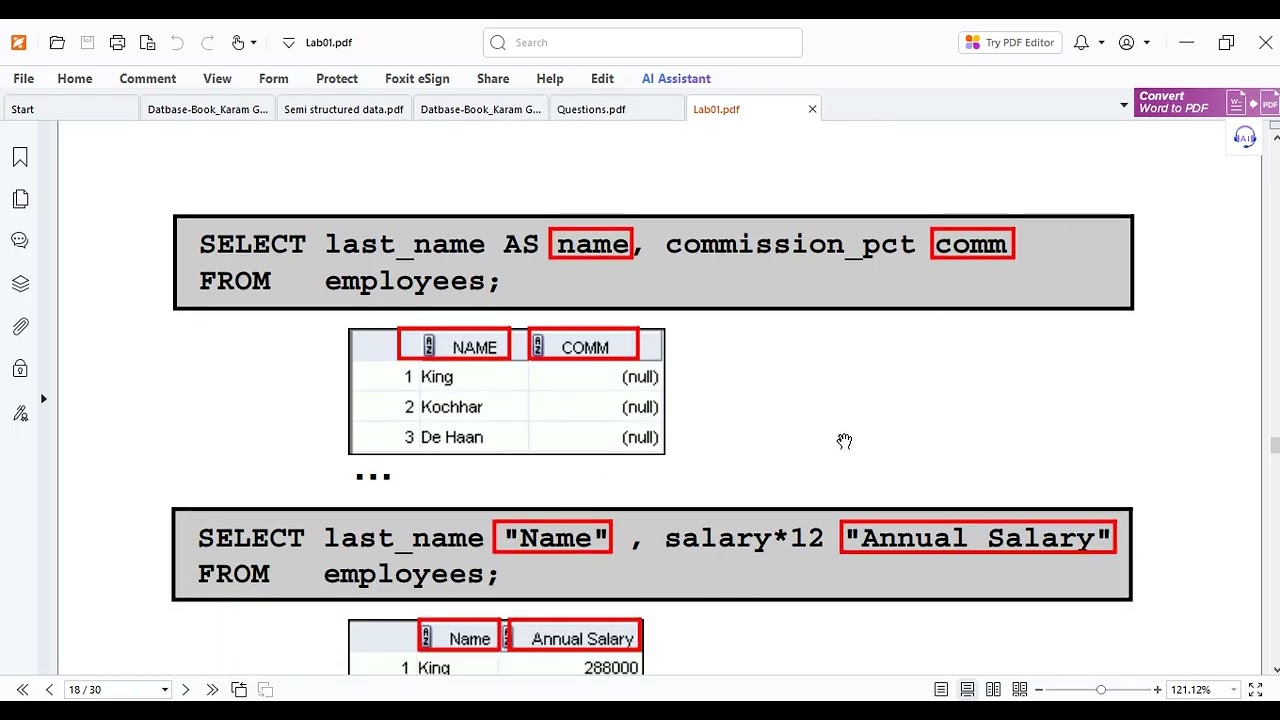The height and width of the screenshot is (720, 1280).
Task: Select the Hand tool icon
Action: point(238,43)
